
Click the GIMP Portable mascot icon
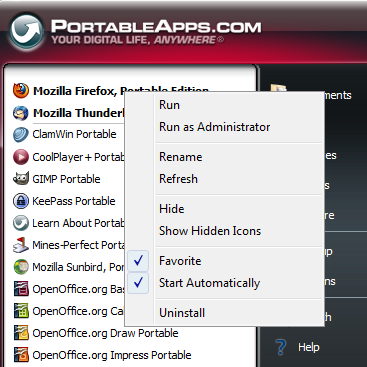[21, 179]
